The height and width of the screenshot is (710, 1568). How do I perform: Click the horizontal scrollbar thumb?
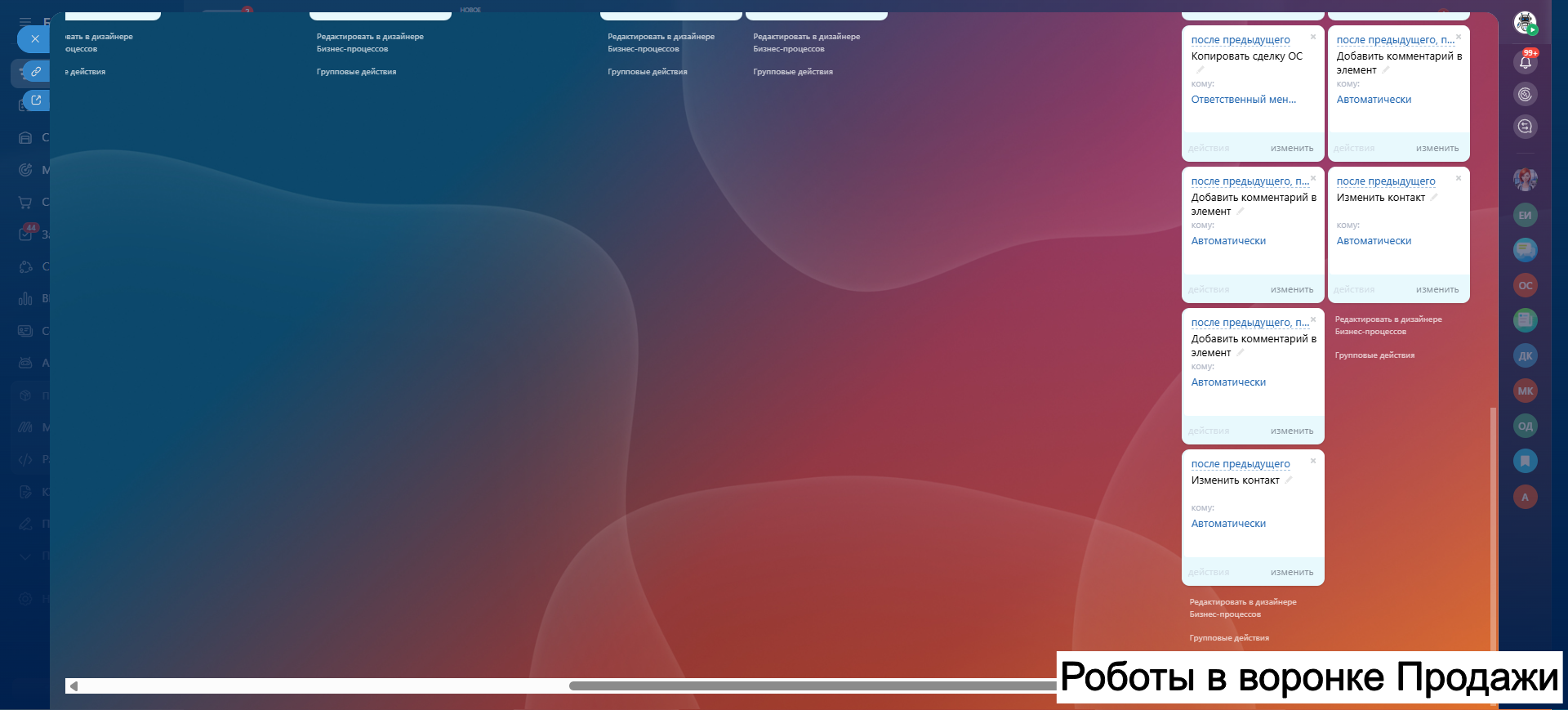[x=813, y=686]
